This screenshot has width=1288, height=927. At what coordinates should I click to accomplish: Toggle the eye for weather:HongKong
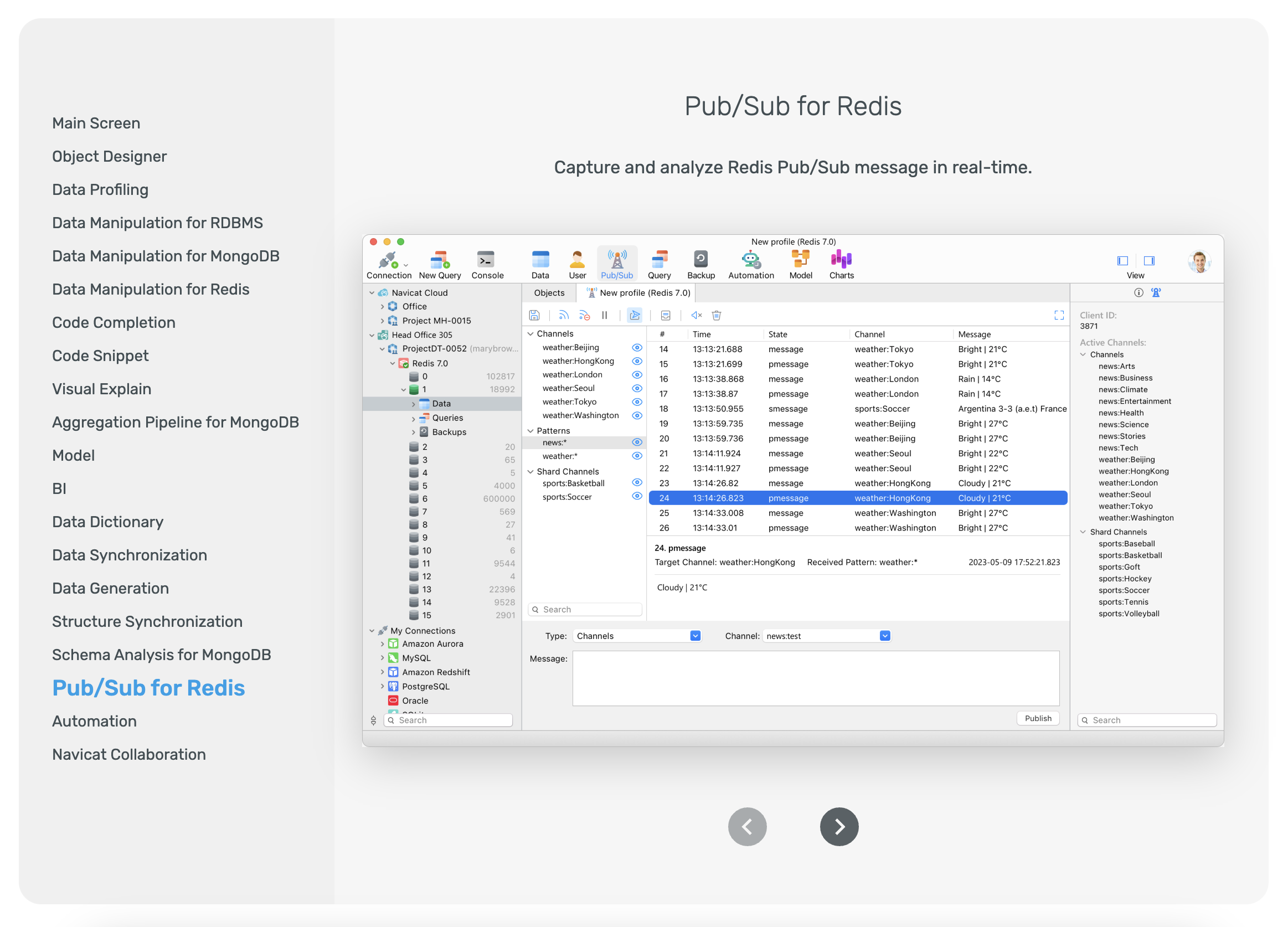coord(637,361)
